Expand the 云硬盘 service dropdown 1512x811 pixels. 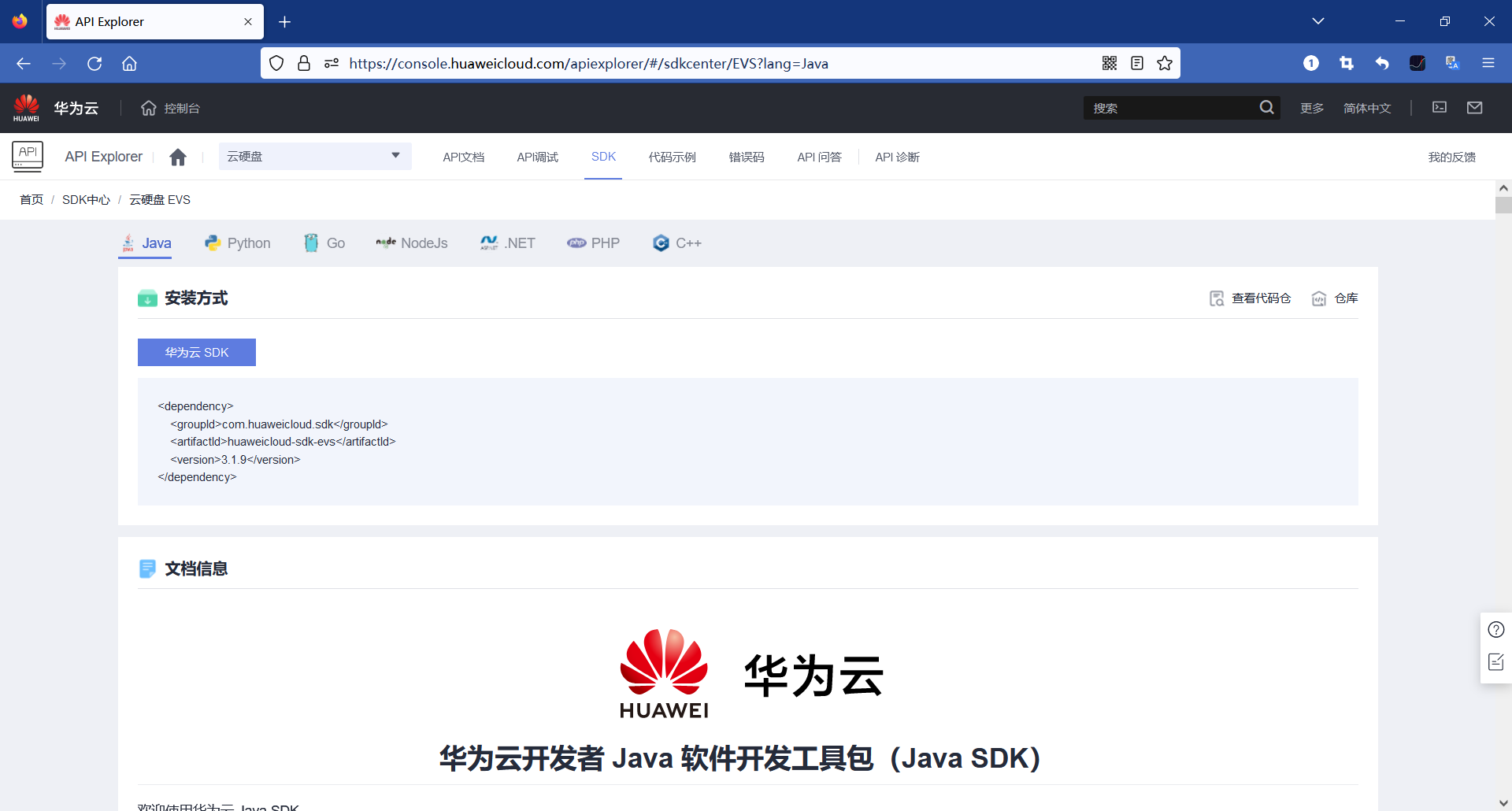[314, 156]
